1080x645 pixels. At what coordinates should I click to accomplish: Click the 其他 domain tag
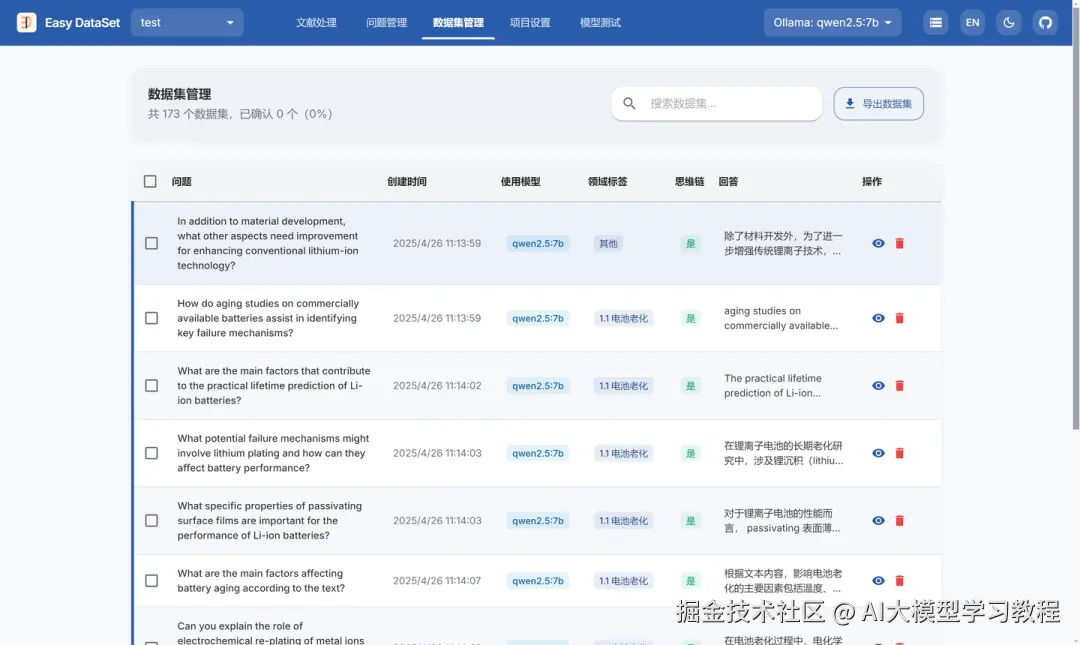click(x=608, y=243)
